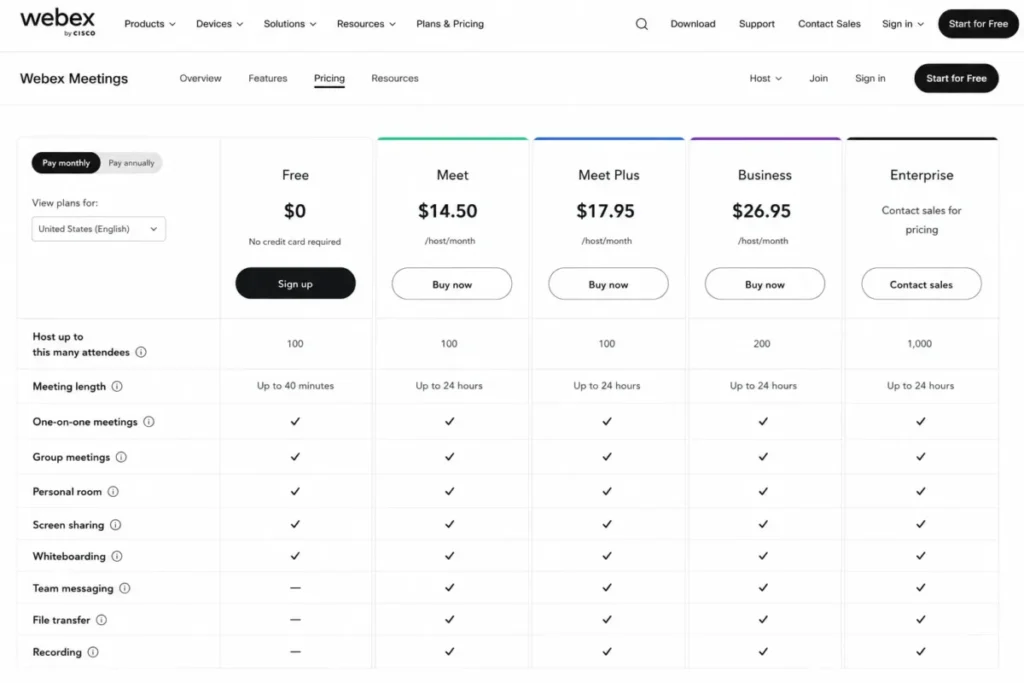The height and width of the screenshot is (683, 1024).
Task: Show info icon for File transfer
Action: tap(101, 620)
